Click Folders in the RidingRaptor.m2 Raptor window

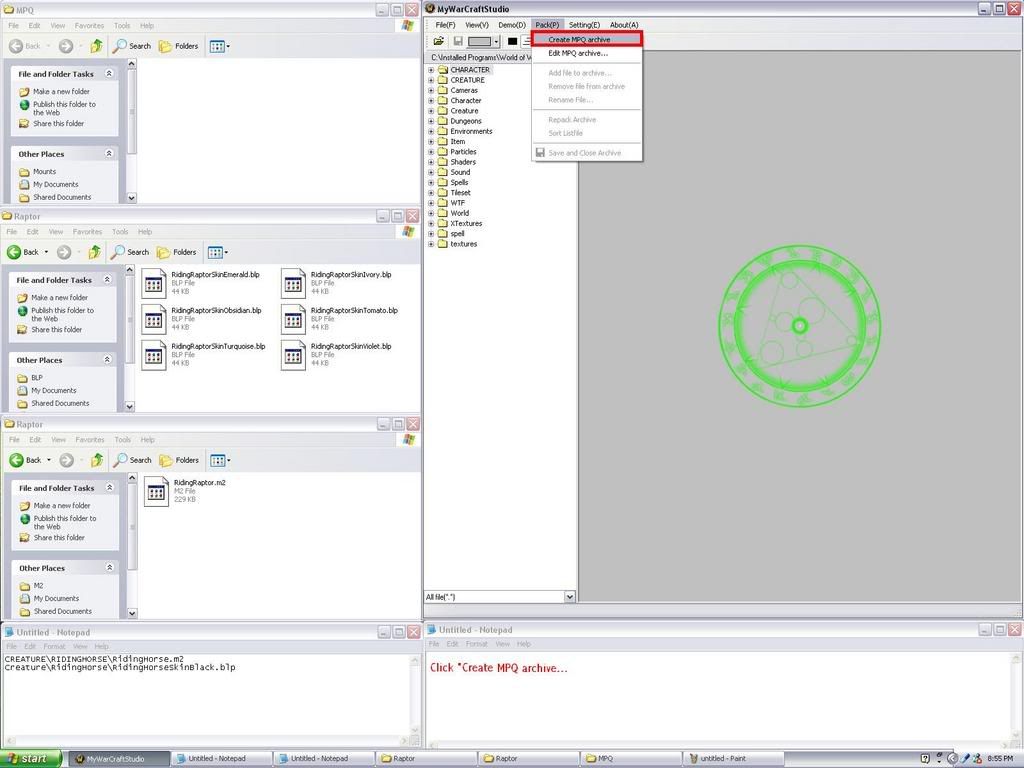tap(179, 460)
